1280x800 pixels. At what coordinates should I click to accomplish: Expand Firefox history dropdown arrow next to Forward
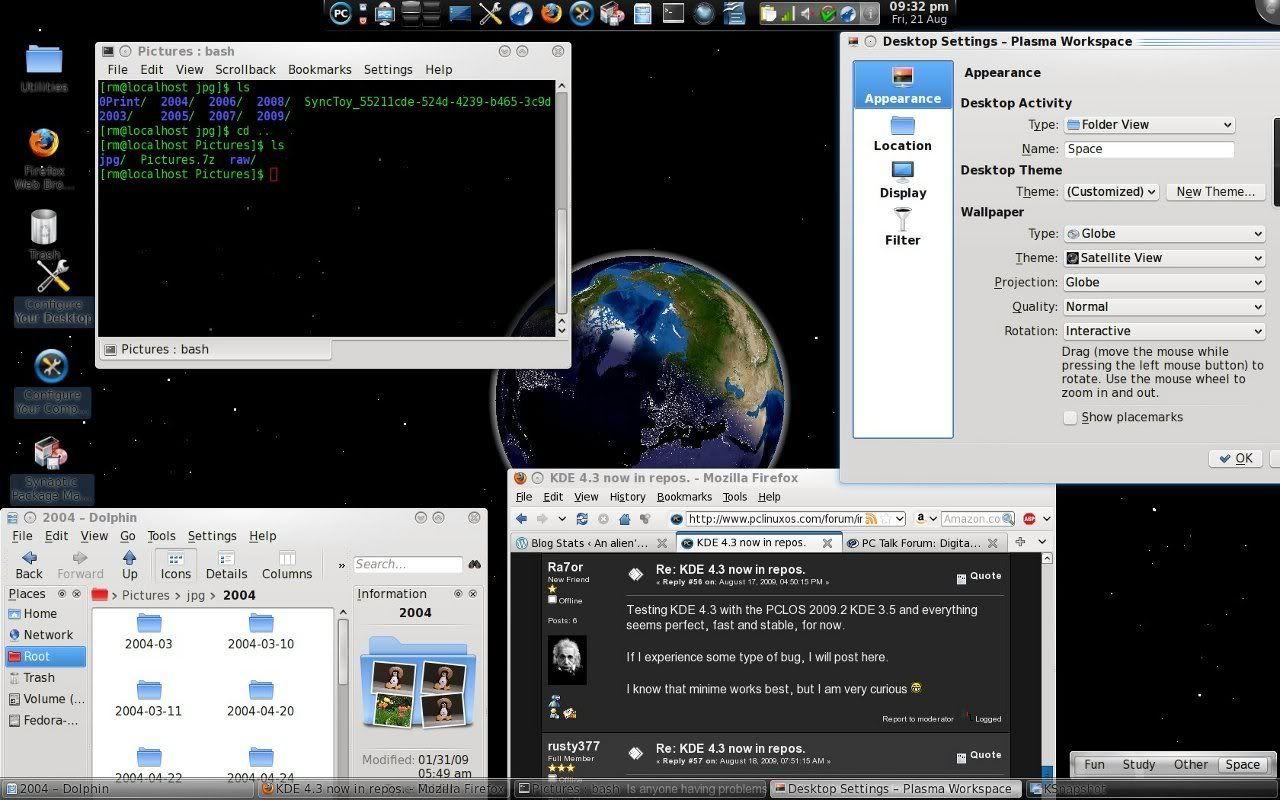pyautogui.click(x=561, y=519)
